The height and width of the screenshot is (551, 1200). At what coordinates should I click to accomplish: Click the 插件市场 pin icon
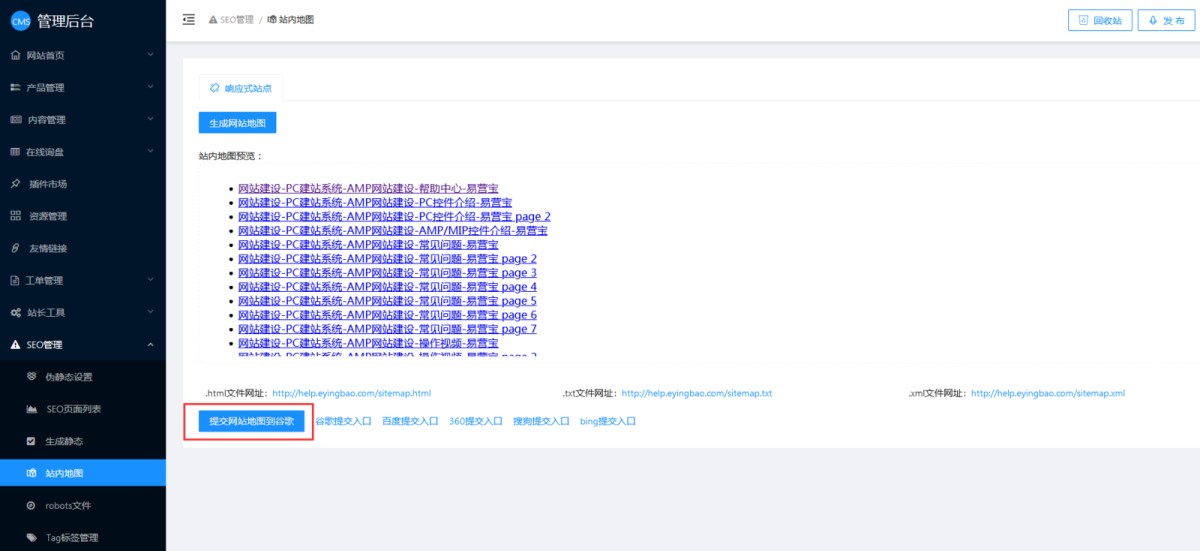(15, 183)
